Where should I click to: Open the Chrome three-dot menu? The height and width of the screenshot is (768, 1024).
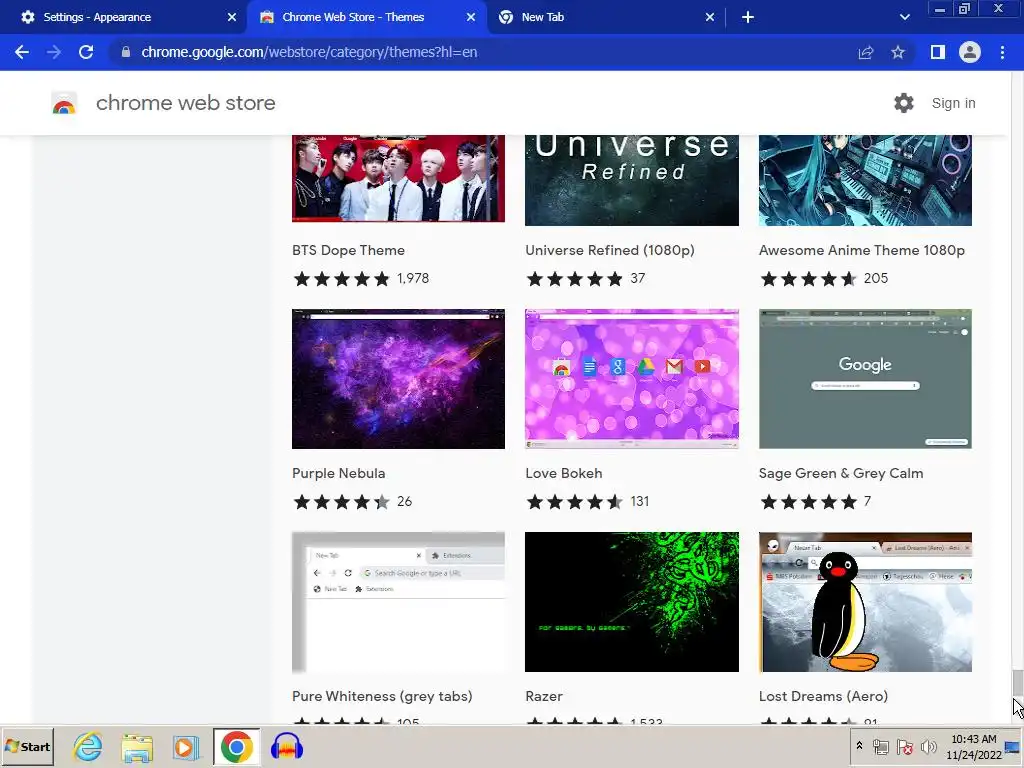tap(1002, 52)
